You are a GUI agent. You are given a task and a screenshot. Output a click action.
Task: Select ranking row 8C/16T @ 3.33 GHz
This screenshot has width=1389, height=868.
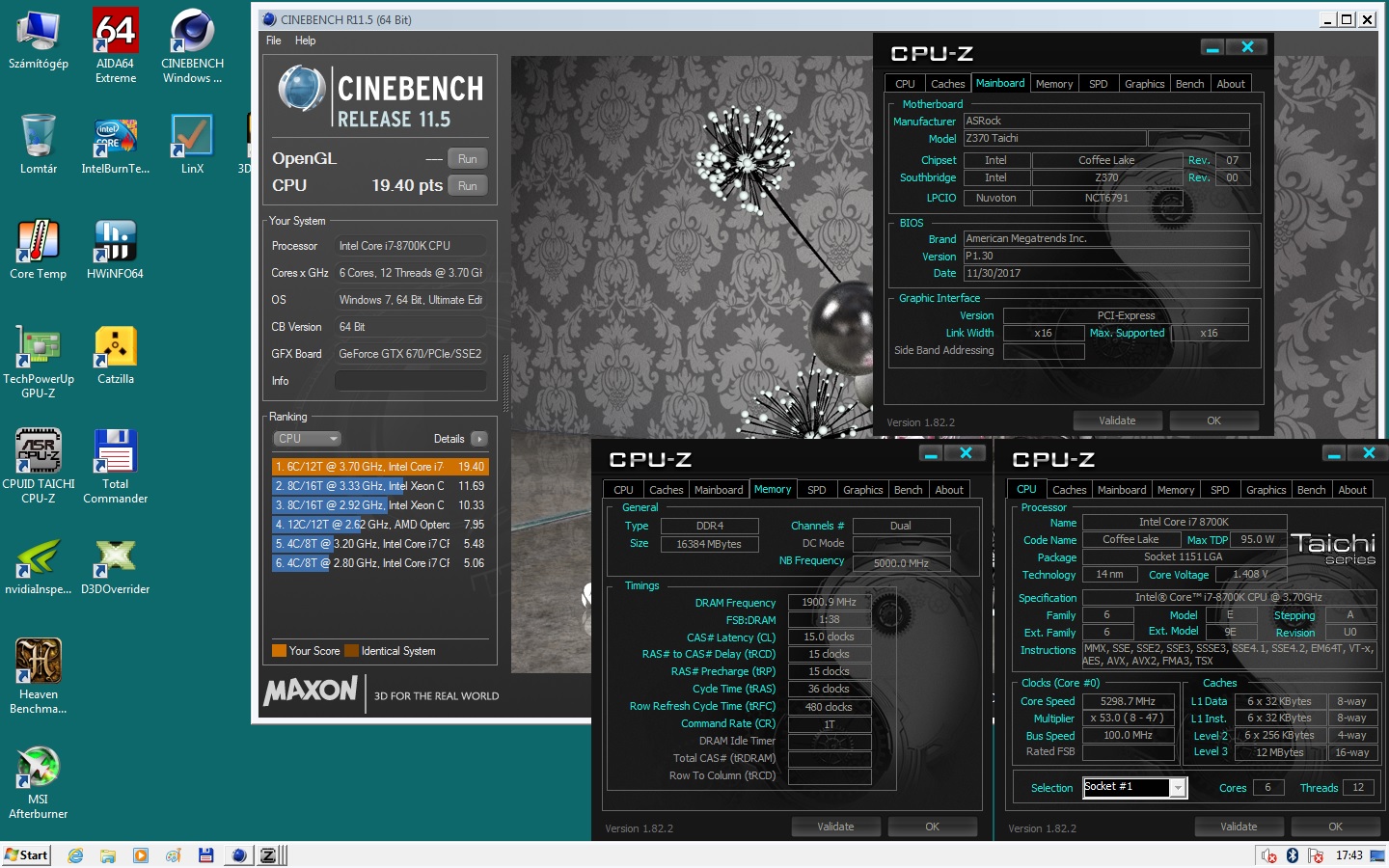380,486
